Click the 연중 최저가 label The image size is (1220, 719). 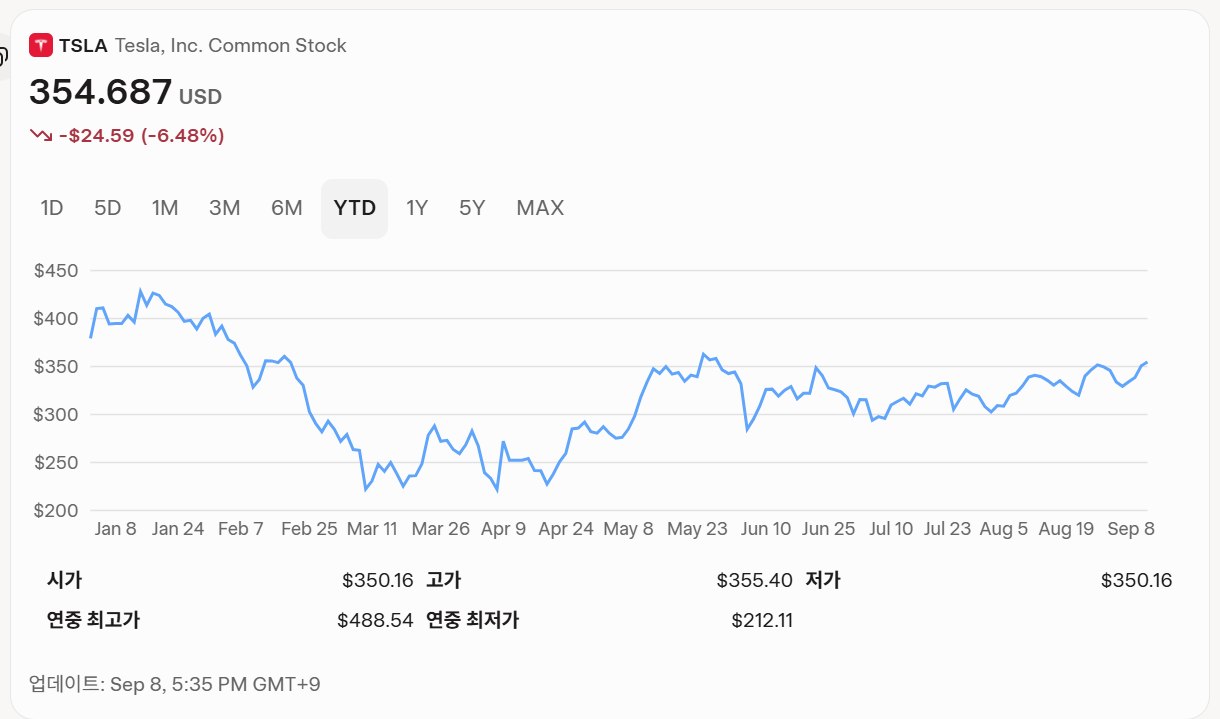click(472, 620)
